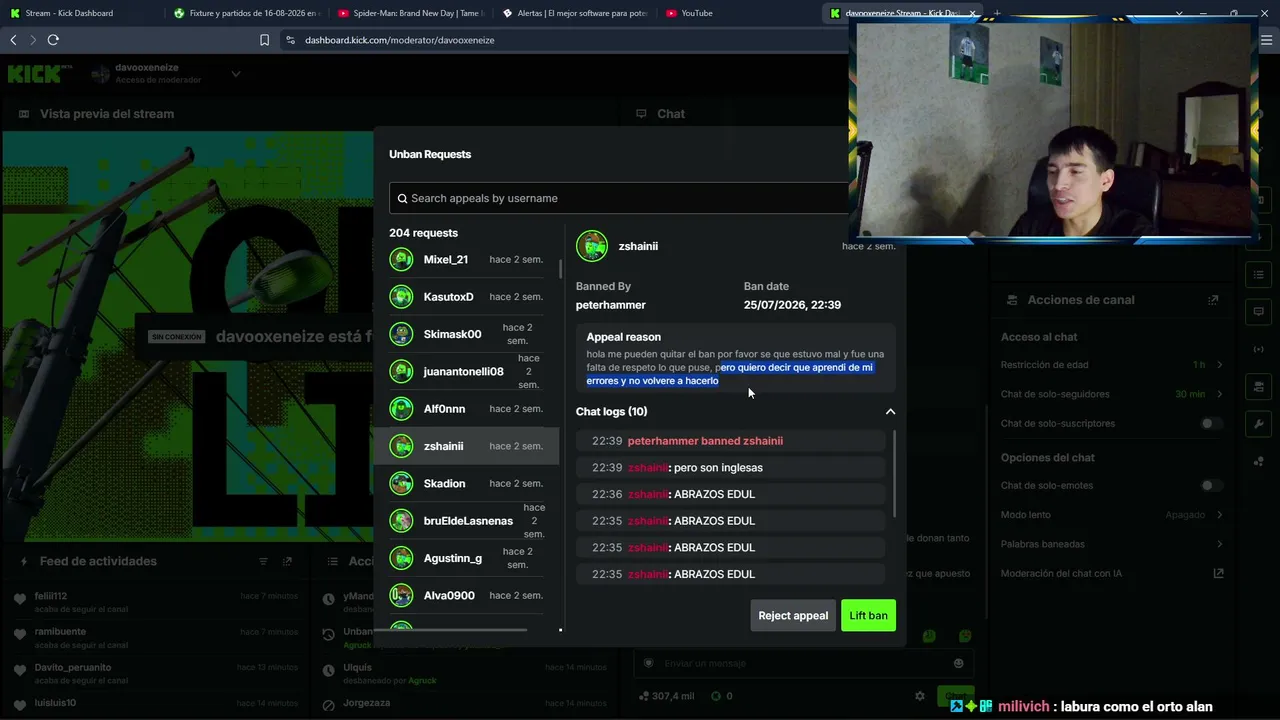Click the requests list horizontal scrollbar
The height and width of the screenshot is (720, 1280).
click(457, 630)
